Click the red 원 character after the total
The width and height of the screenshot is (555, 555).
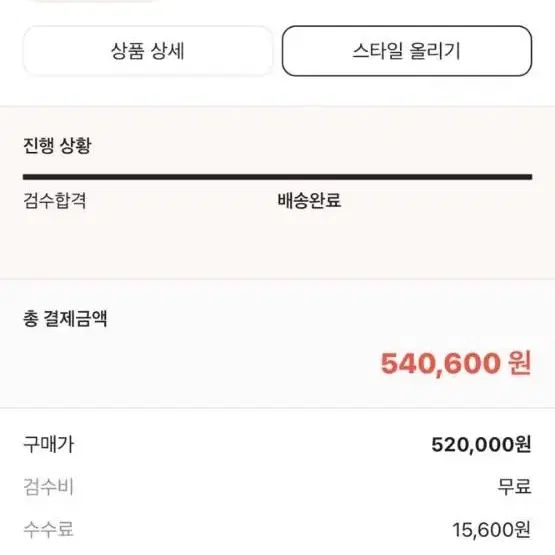point(520,363)
